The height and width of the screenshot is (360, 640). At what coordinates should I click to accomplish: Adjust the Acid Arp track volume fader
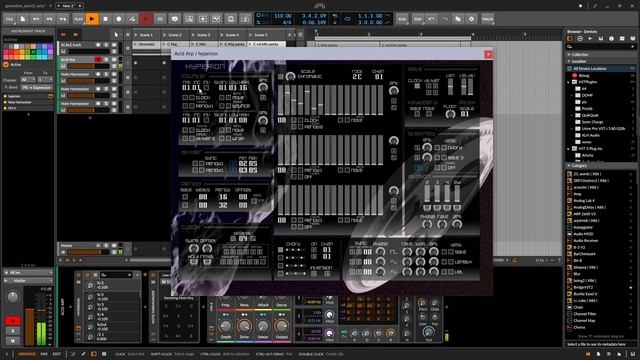click(89, 66)
